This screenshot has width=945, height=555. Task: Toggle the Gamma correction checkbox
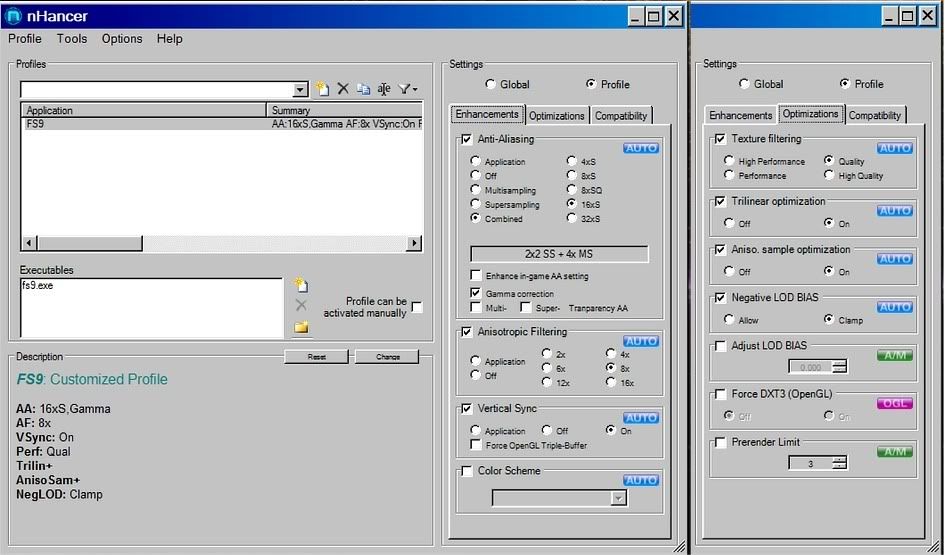tap(476, 294)
